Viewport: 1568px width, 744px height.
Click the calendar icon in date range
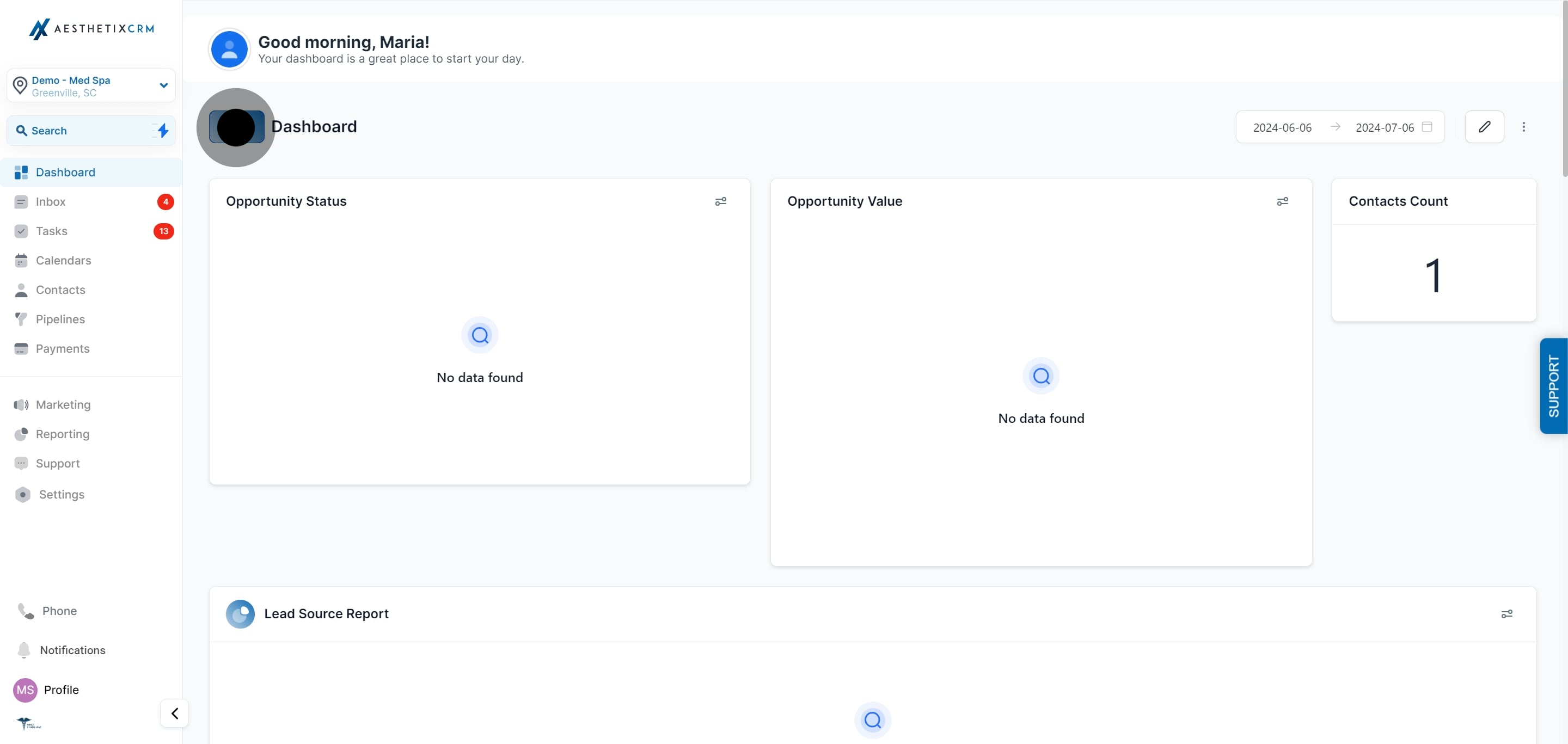coord(1427,127)
